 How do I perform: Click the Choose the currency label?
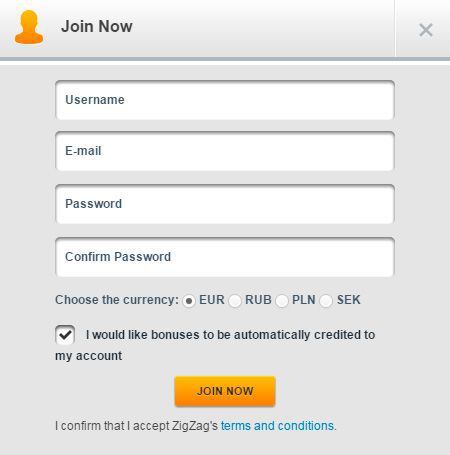[117, 300]
